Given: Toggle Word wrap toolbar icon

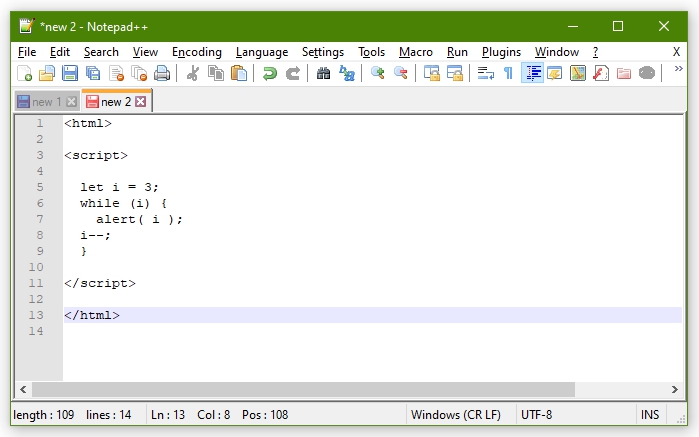Looking at the screenshot, I should coord(485,73).
